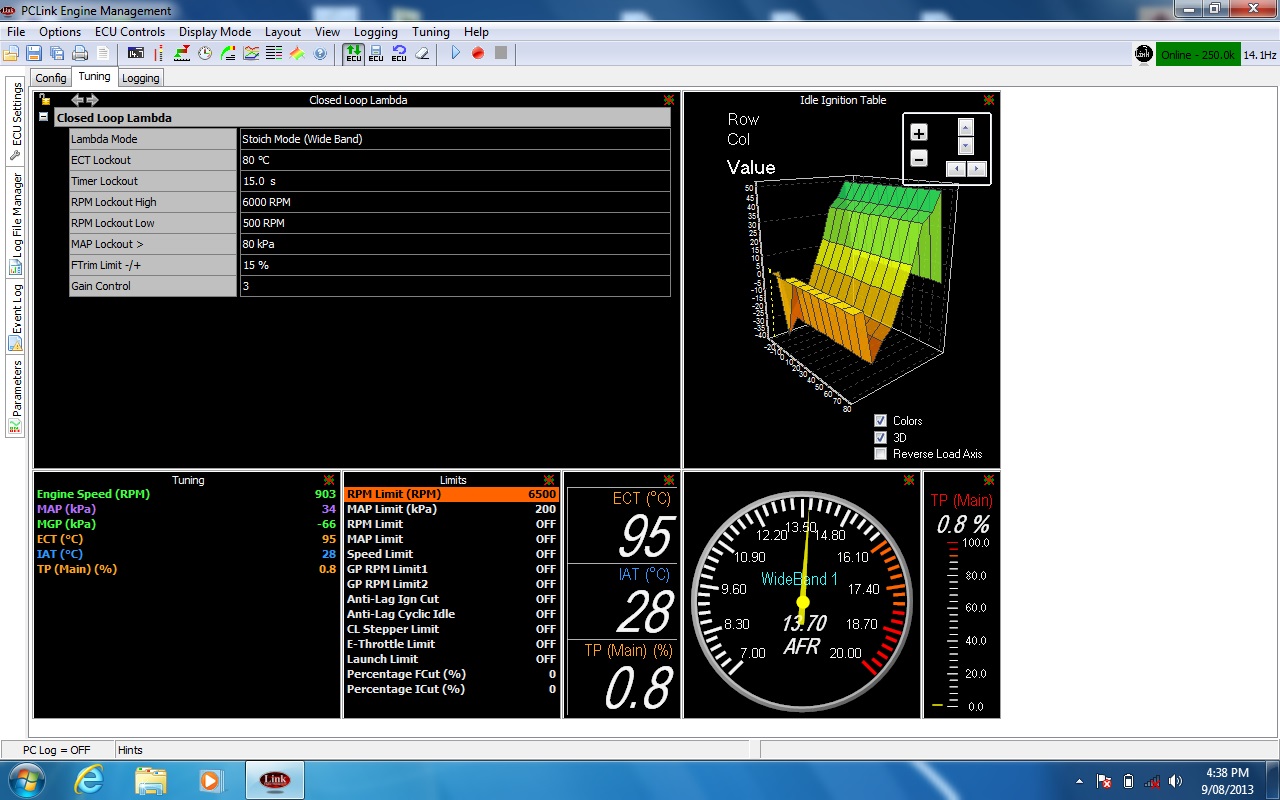Click the Store to ECU icon

(x=376, y=53)
